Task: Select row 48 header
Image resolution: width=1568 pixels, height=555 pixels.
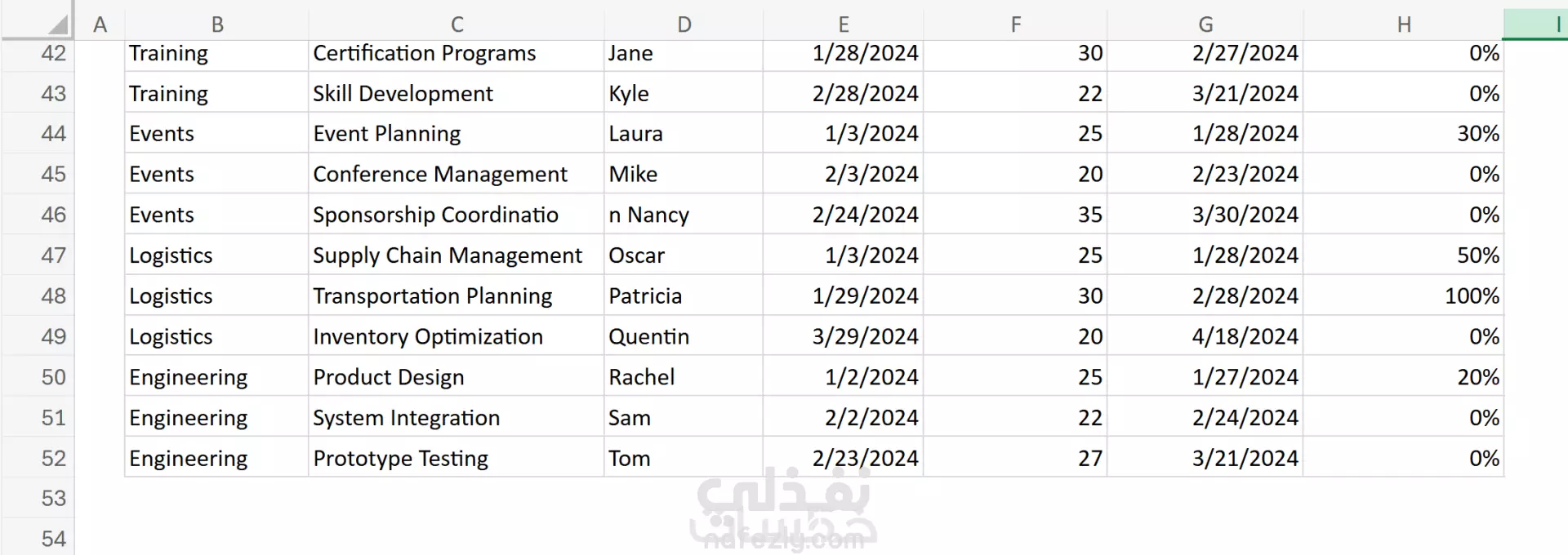Action: (38, 295)
